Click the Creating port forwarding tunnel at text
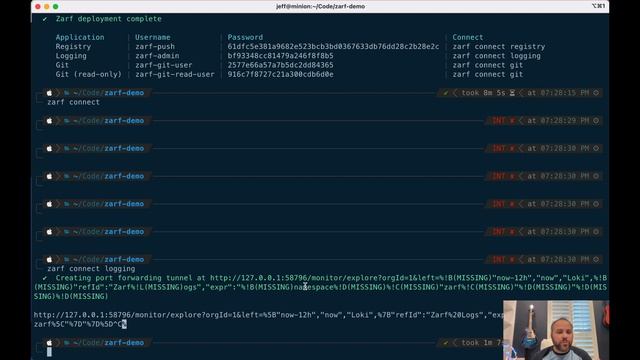The image size is (640, 360). tap(131, 278)
